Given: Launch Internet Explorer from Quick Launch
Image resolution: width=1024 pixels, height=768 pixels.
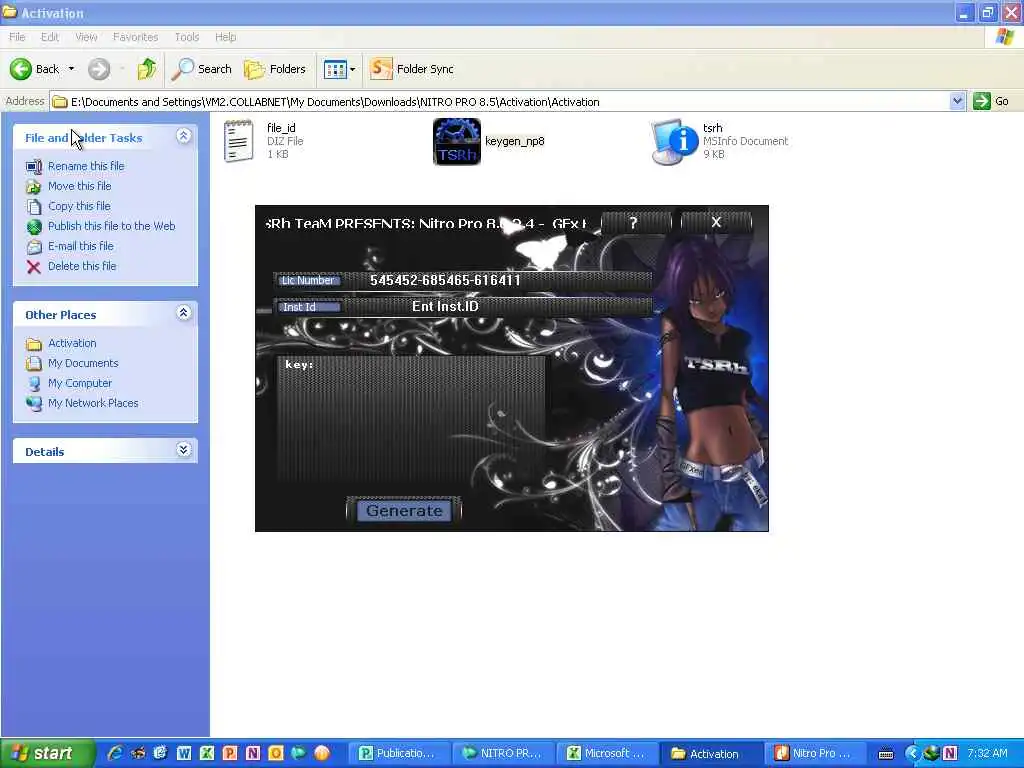Looking at the screenshot, I should (115, 753).
